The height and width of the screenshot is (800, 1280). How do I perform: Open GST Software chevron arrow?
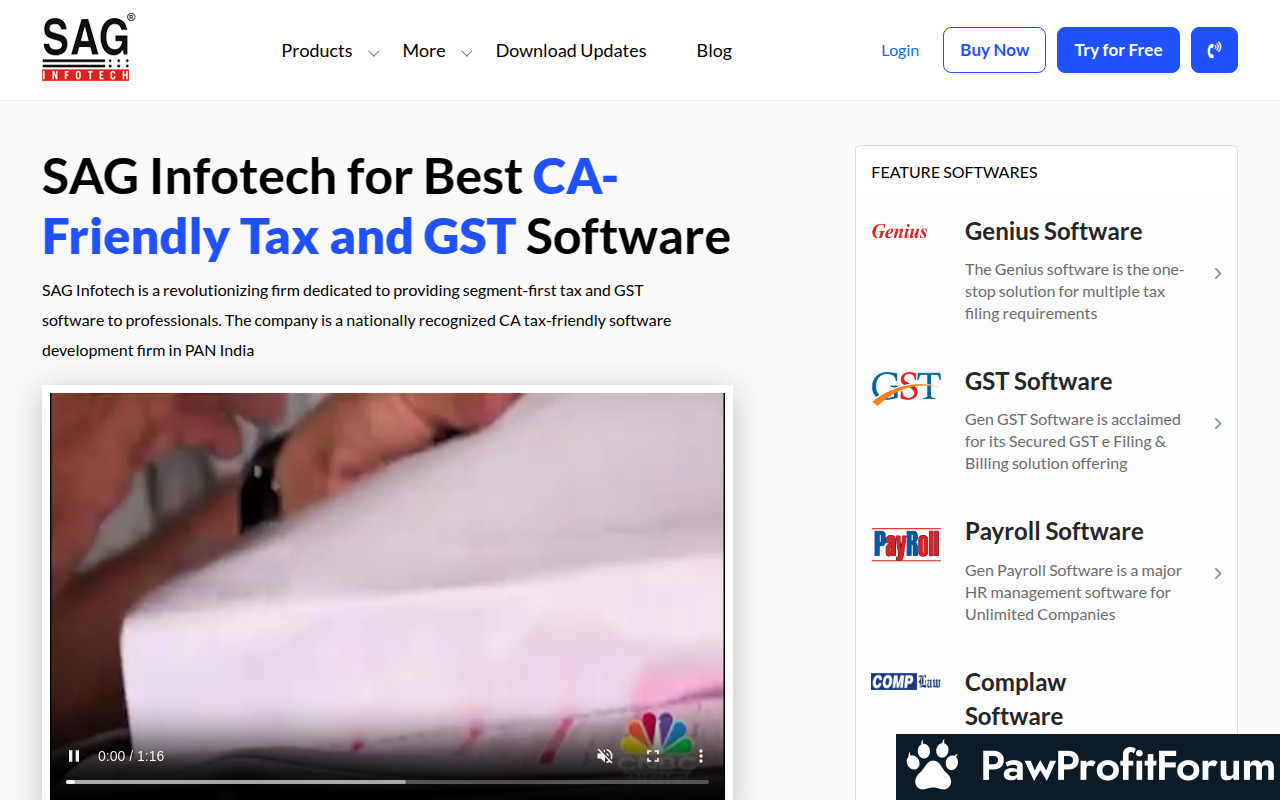[1218, 423]
